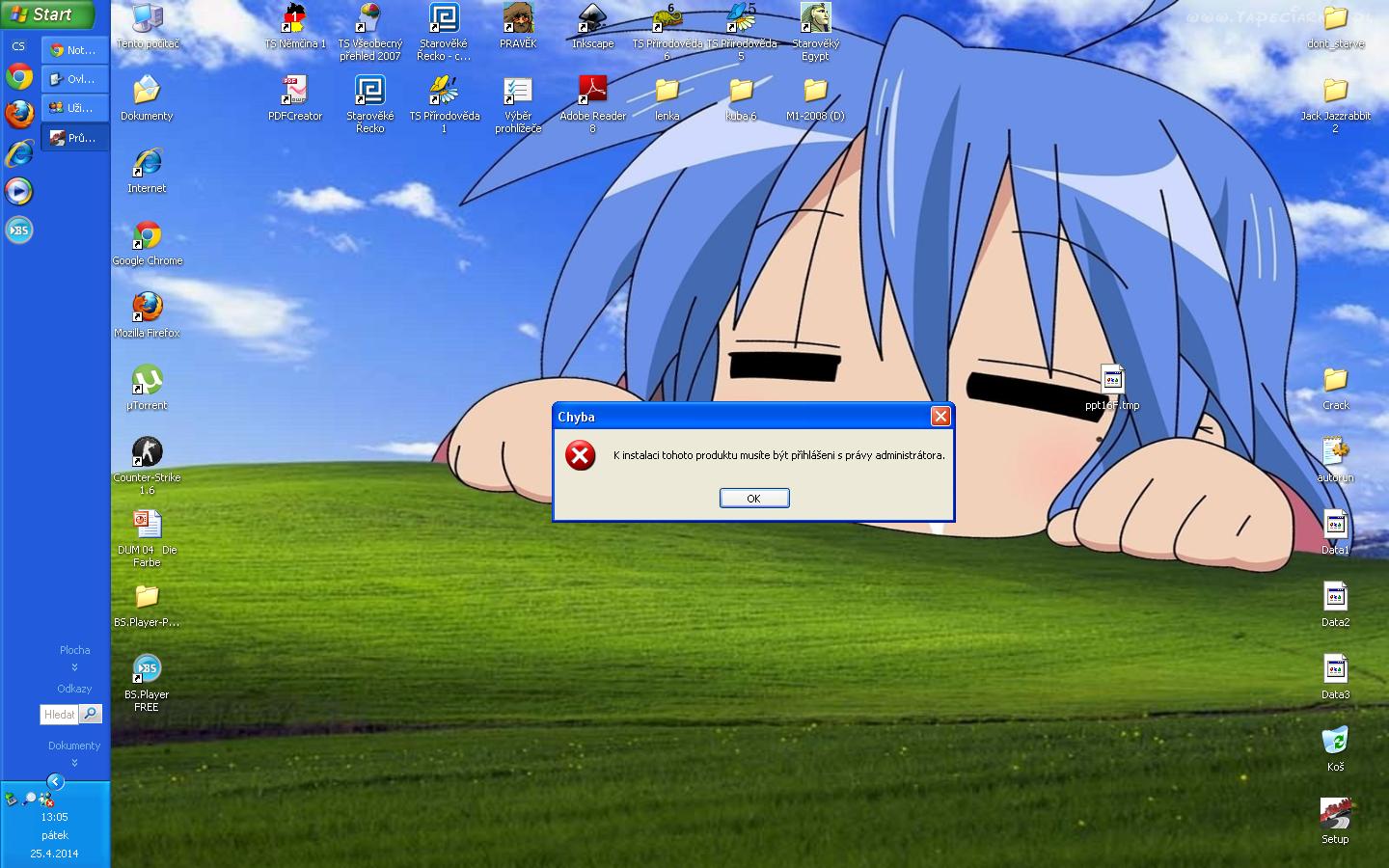Select the Counter-Strike 1.6 desktop shortcut
The width and height of the screenshot is (1389, 868).
(147, 466)
